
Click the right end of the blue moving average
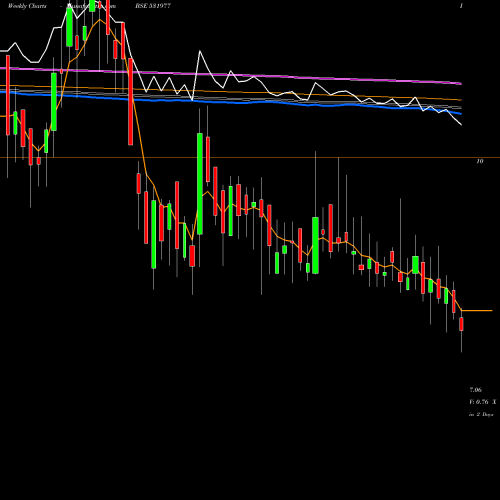[x=460, y=113]
